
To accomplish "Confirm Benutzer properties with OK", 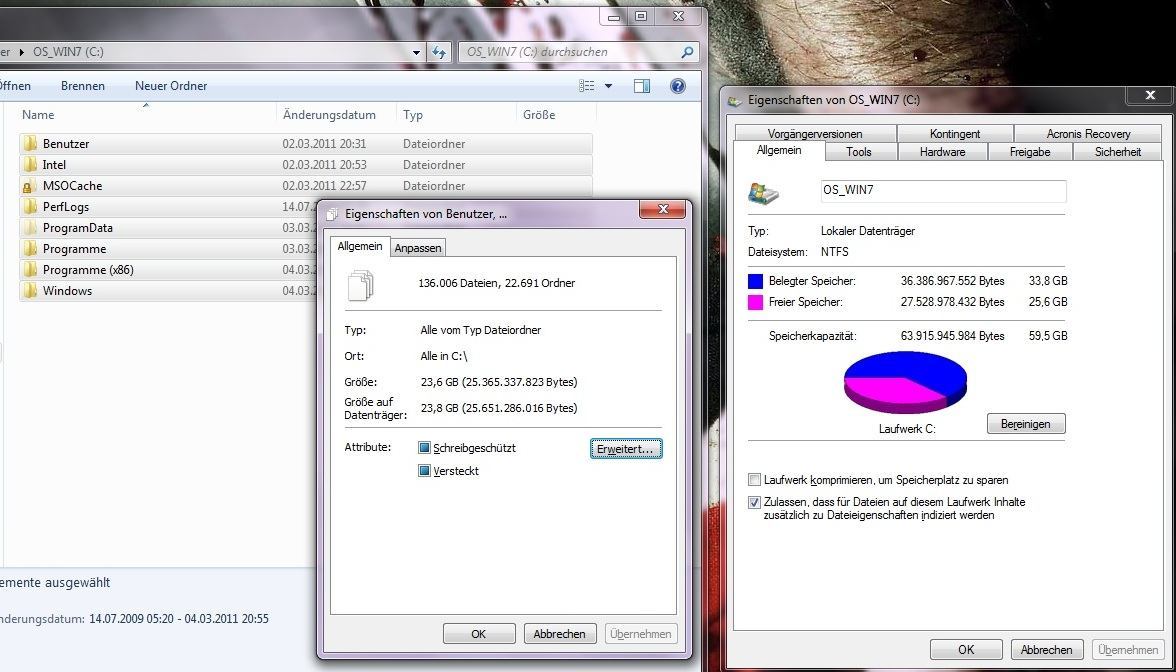I will click(x=479, y=634).
